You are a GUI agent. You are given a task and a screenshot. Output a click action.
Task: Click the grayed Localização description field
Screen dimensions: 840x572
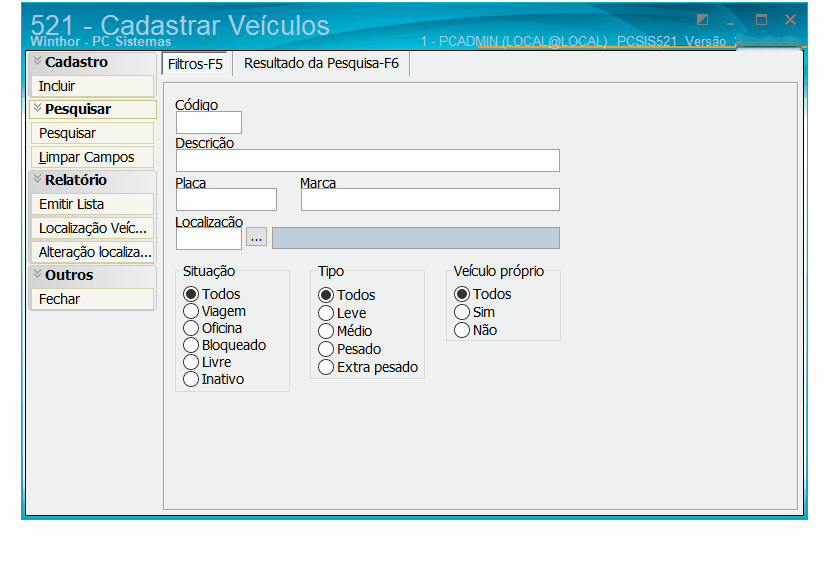pos(416,238)
